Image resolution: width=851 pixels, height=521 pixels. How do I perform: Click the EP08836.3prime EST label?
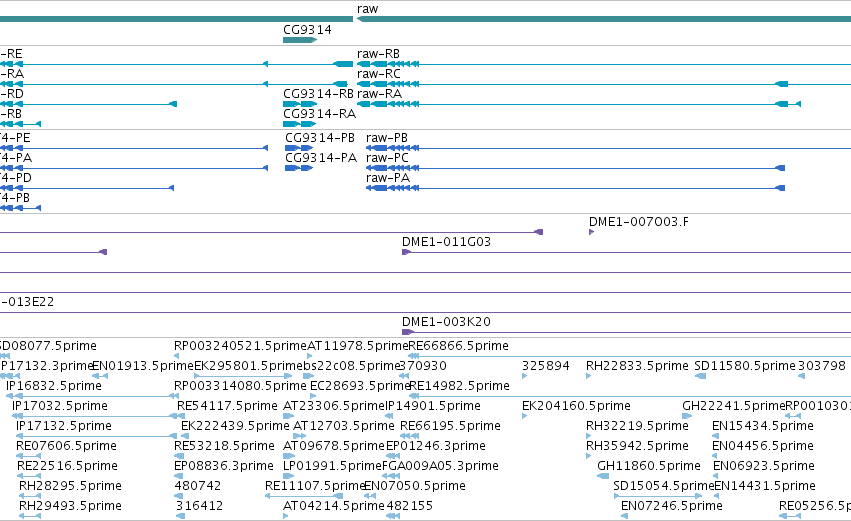click(224, 466)
